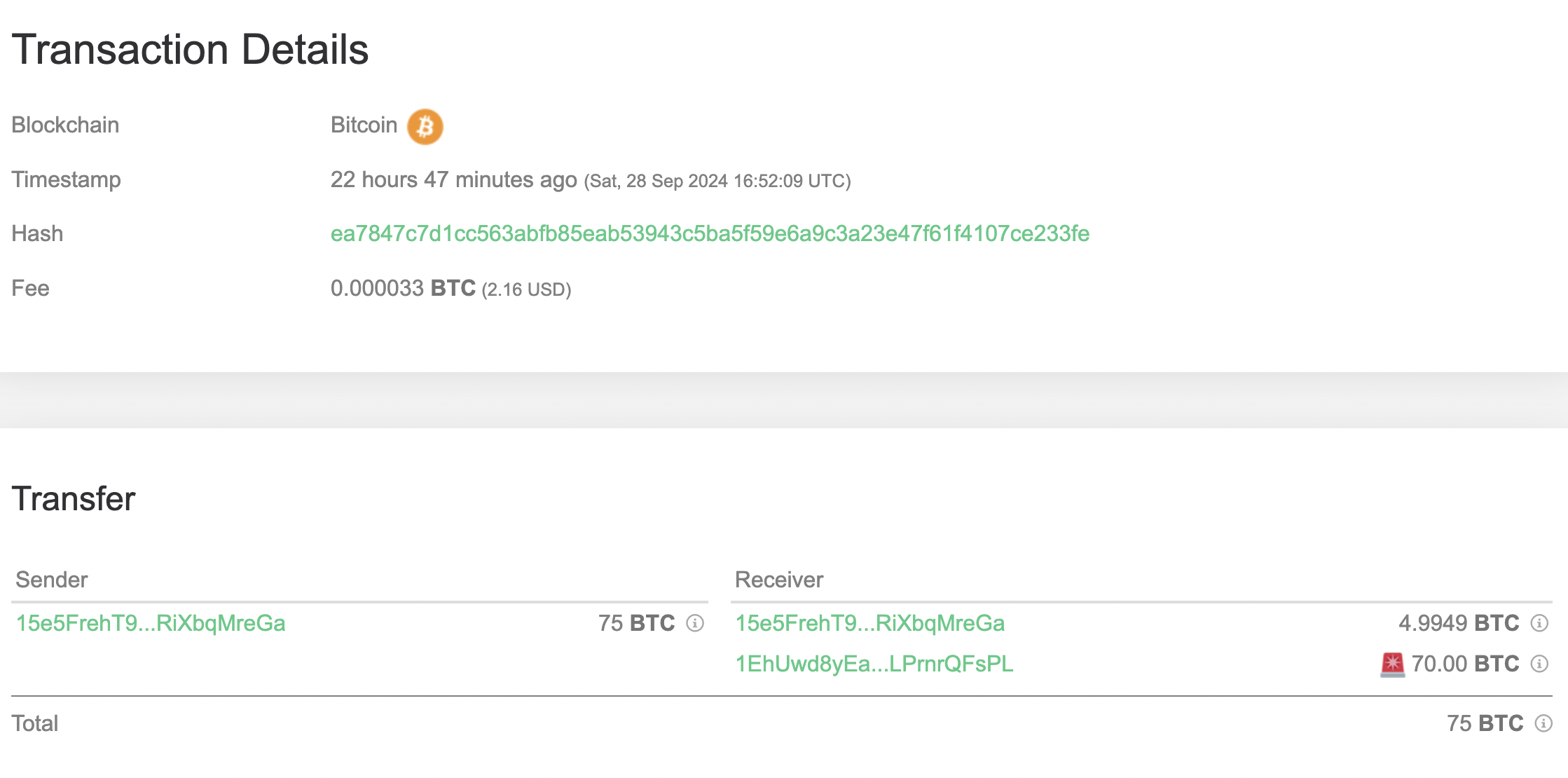
Task: Select the Transfer section tab
Action: tap(74, 497)
